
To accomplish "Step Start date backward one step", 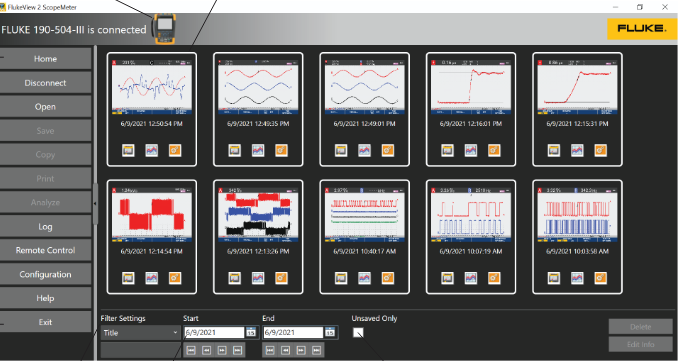I will (207, 350).
